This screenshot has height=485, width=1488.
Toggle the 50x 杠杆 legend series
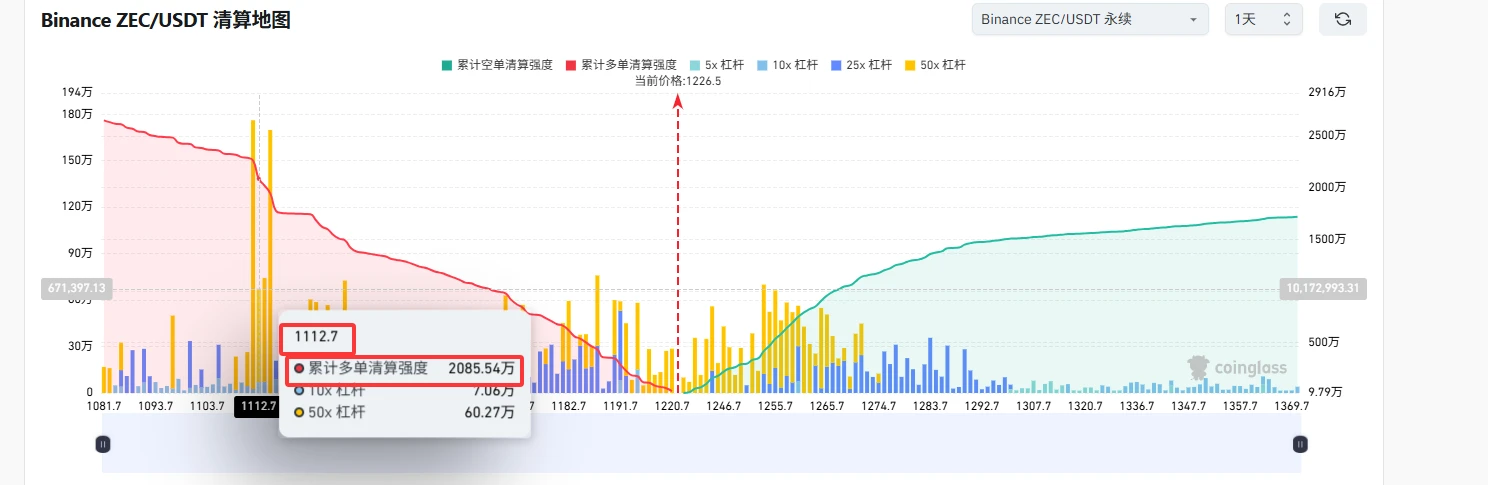coord(935,65)
